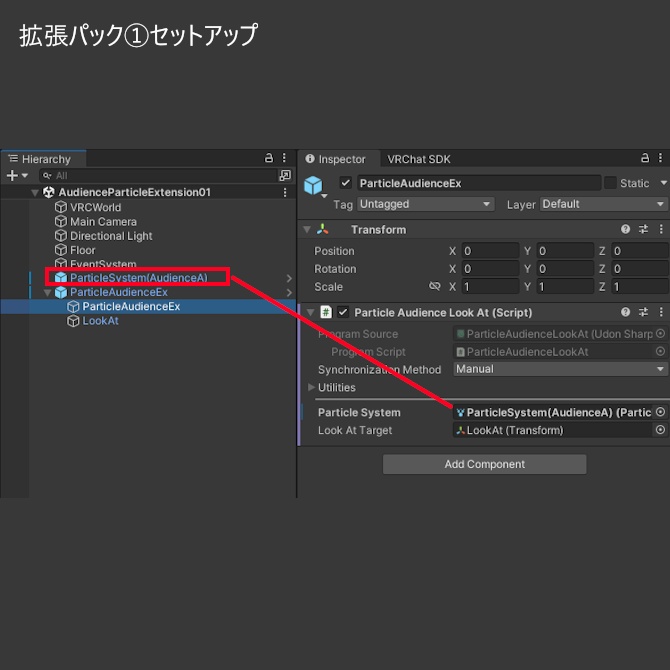Open the Hierarchy panel three-dot menu
The image size is (670, 670).
(284, 158)
